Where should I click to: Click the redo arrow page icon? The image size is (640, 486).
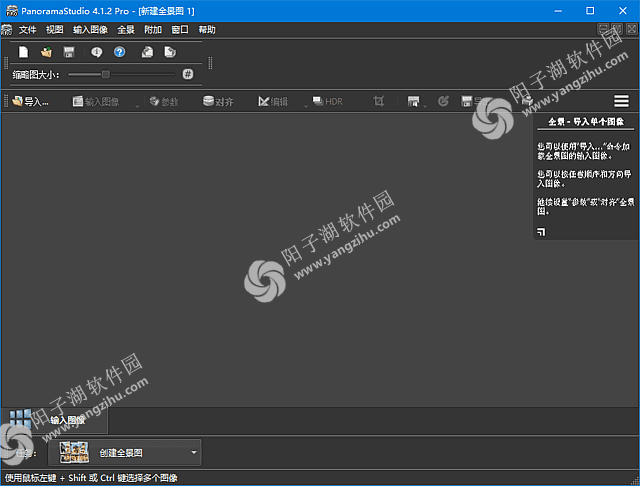[x=170, y=52]
